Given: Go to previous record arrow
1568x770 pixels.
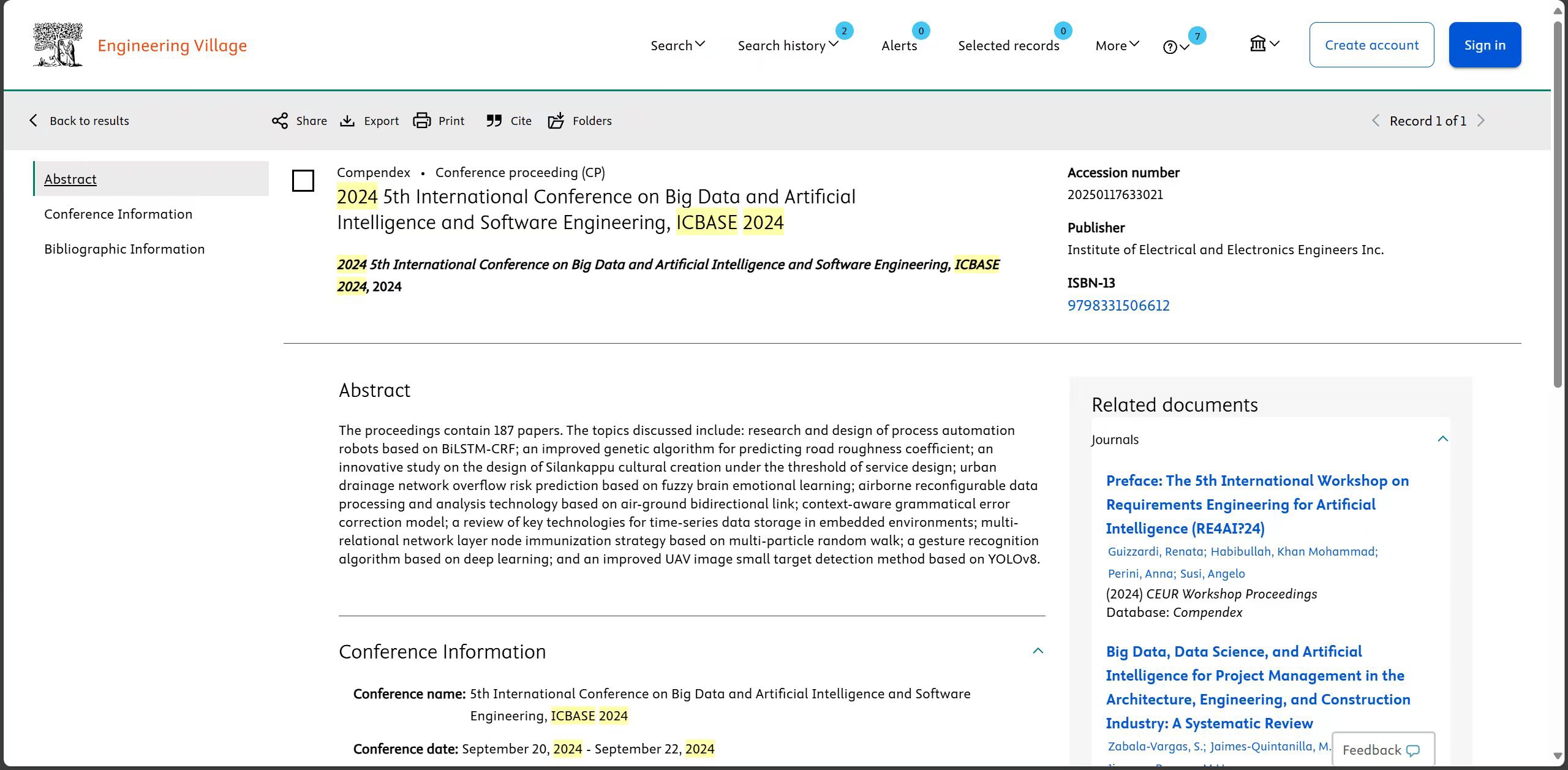Looking at the screenshot, I should pos(1376,121).
